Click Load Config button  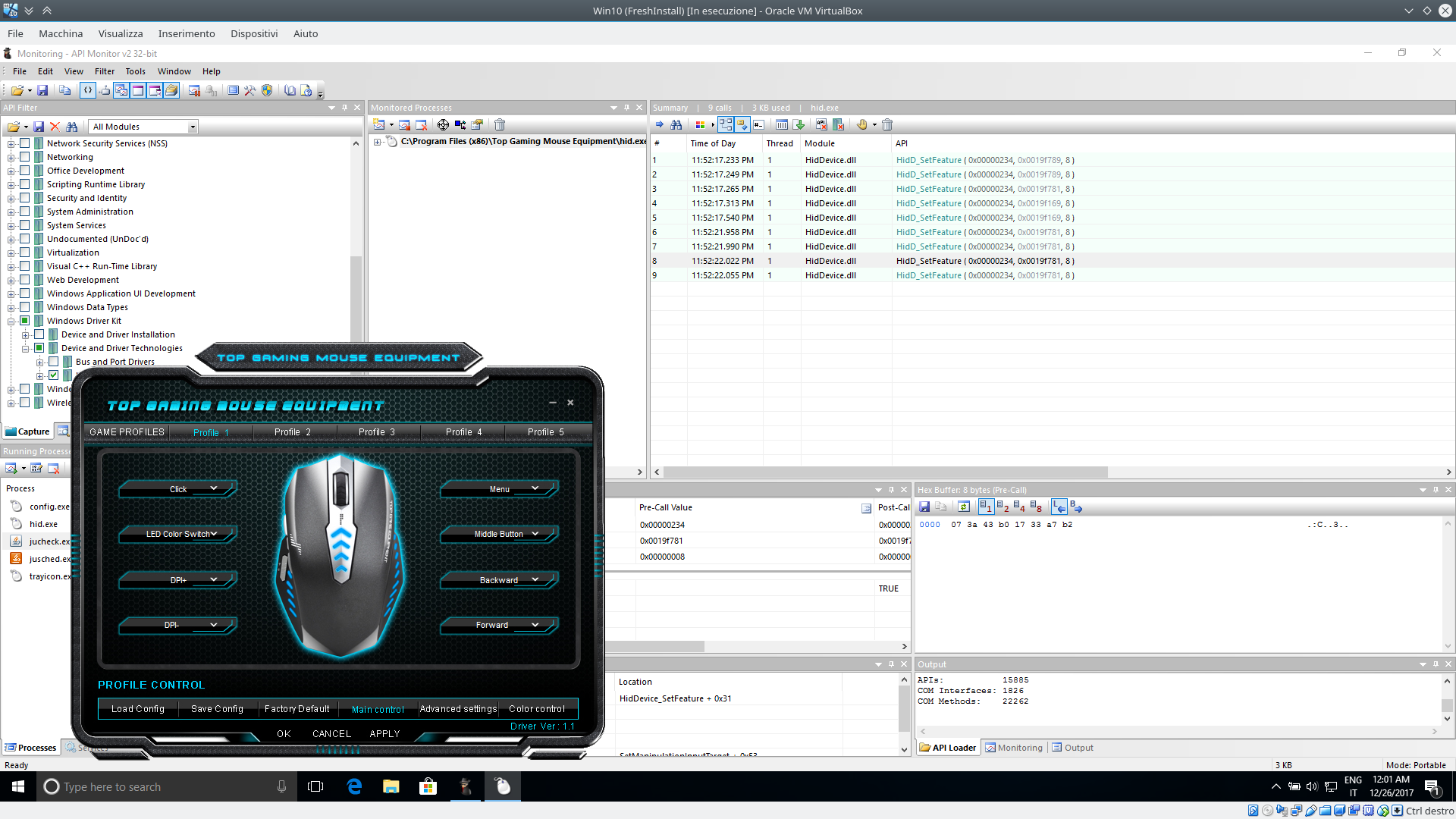[x=138, y=709]
